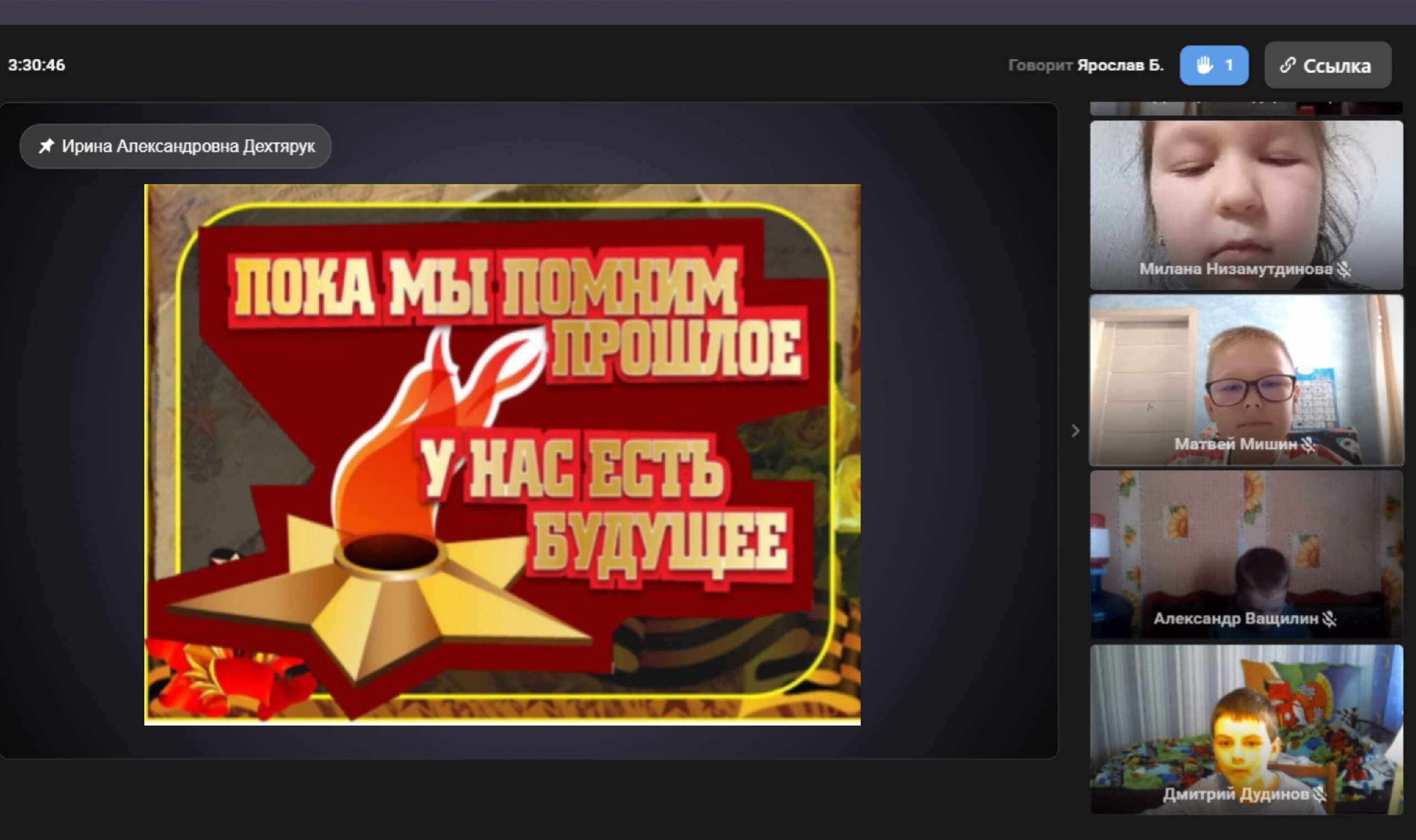Click the hand icon in the blue button
The image size is (1416, 840).
(1204, 65)
